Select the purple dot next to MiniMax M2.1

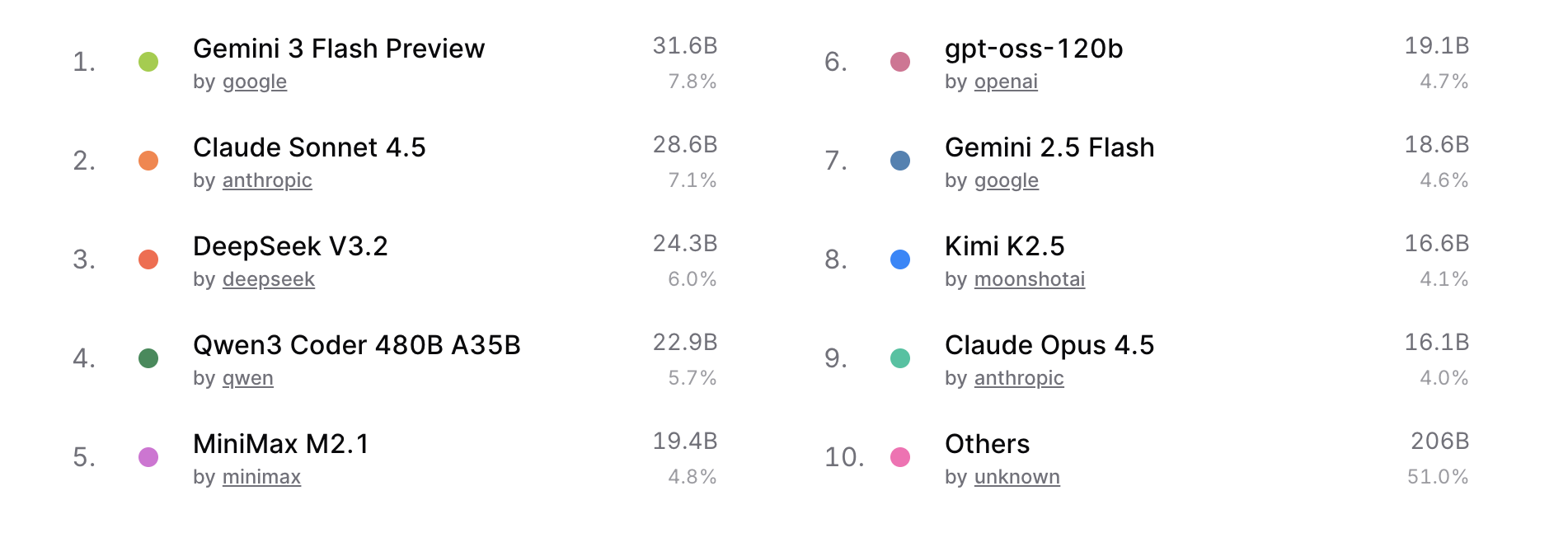pos(148,457)
